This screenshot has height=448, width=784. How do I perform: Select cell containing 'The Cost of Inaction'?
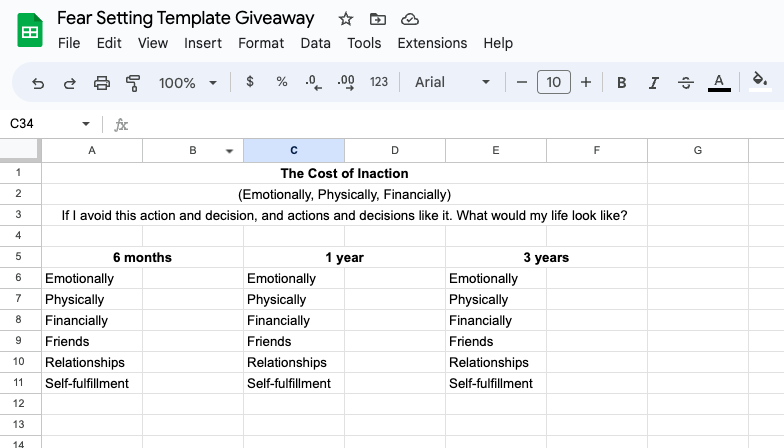[344, 173]
